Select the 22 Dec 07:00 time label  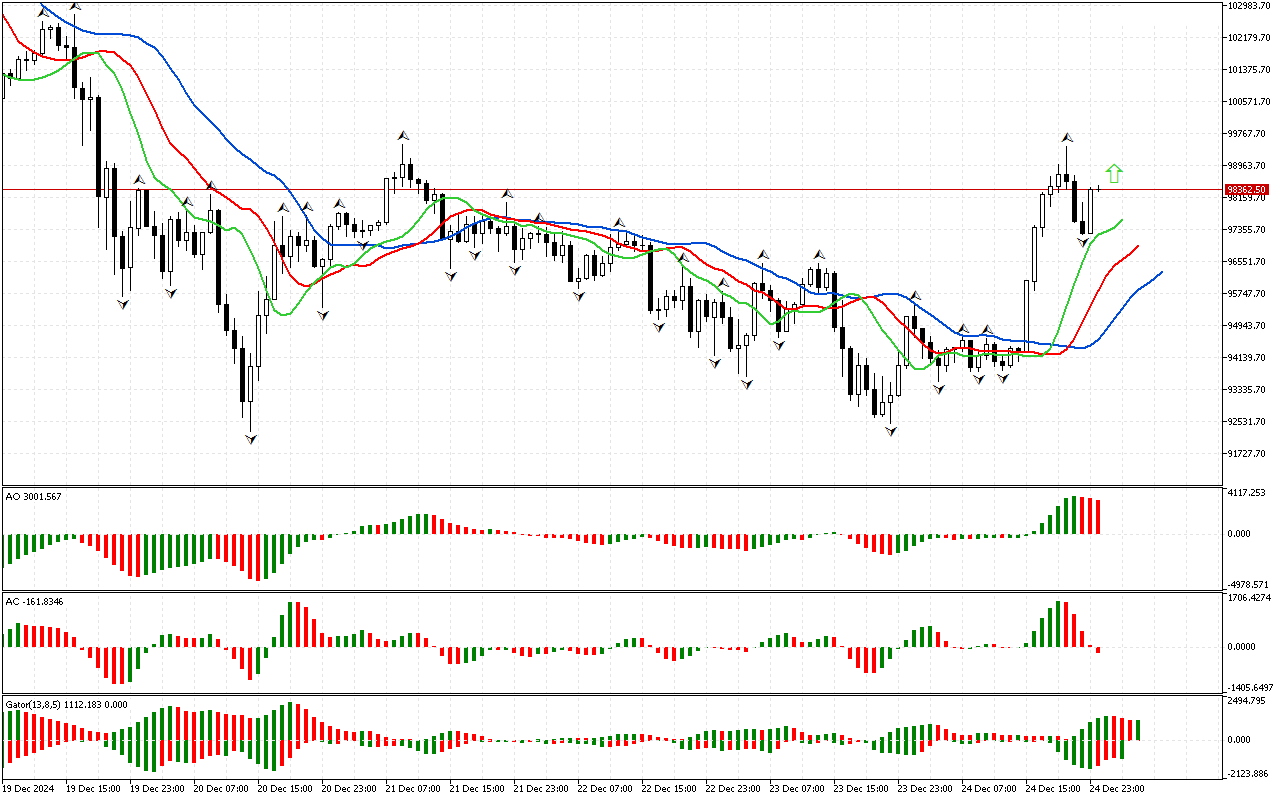pyautogui.click(x=605, y=788)
